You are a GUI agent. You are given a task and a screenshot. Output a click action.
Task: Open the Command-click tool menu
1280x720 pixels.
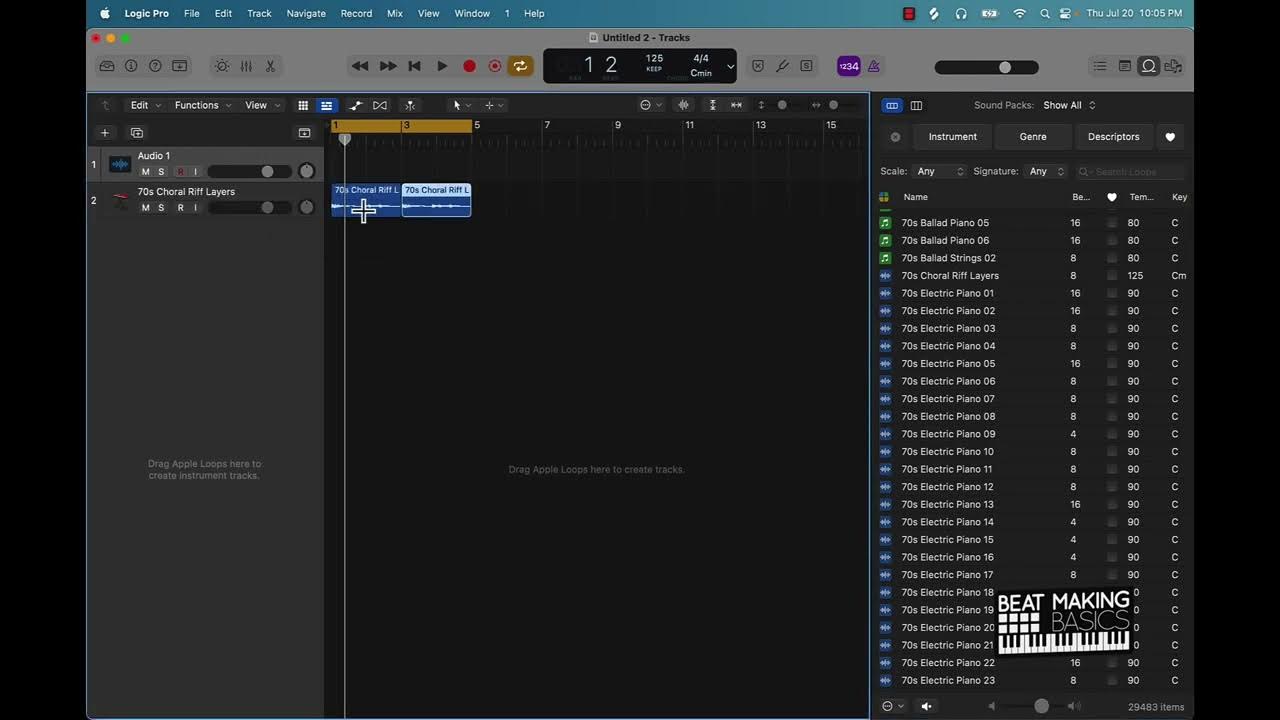pos(494,105)
